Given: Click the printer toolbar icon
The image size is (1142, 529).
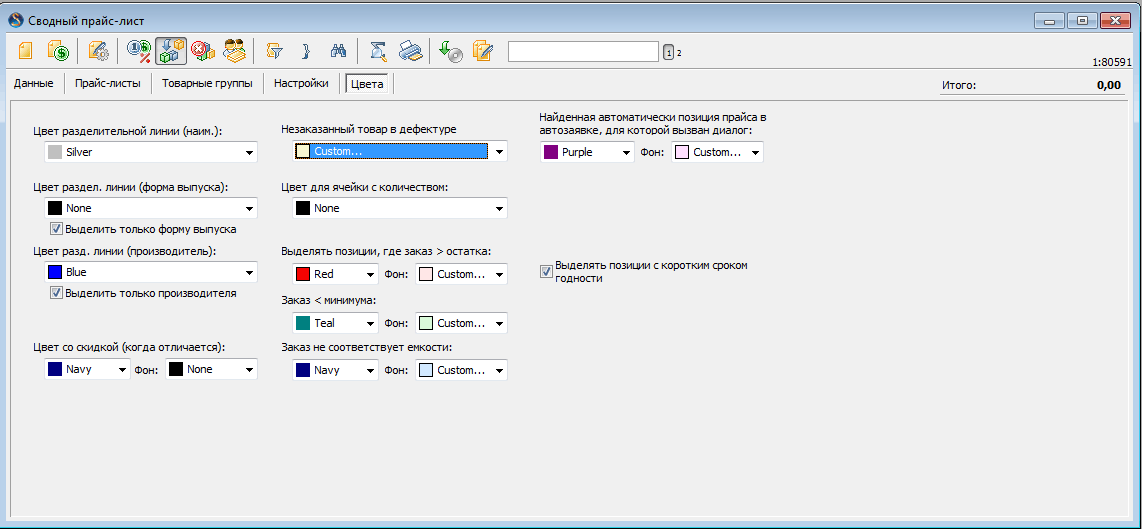Looking at the screenshot, I should coord(410,52).
